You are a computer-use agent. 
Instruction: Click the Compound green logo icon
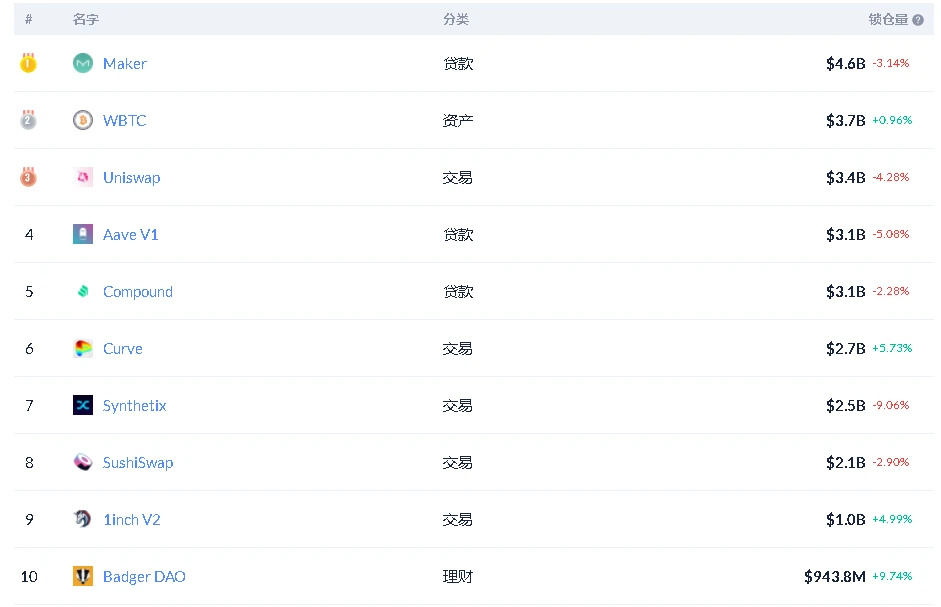(83, 291)
